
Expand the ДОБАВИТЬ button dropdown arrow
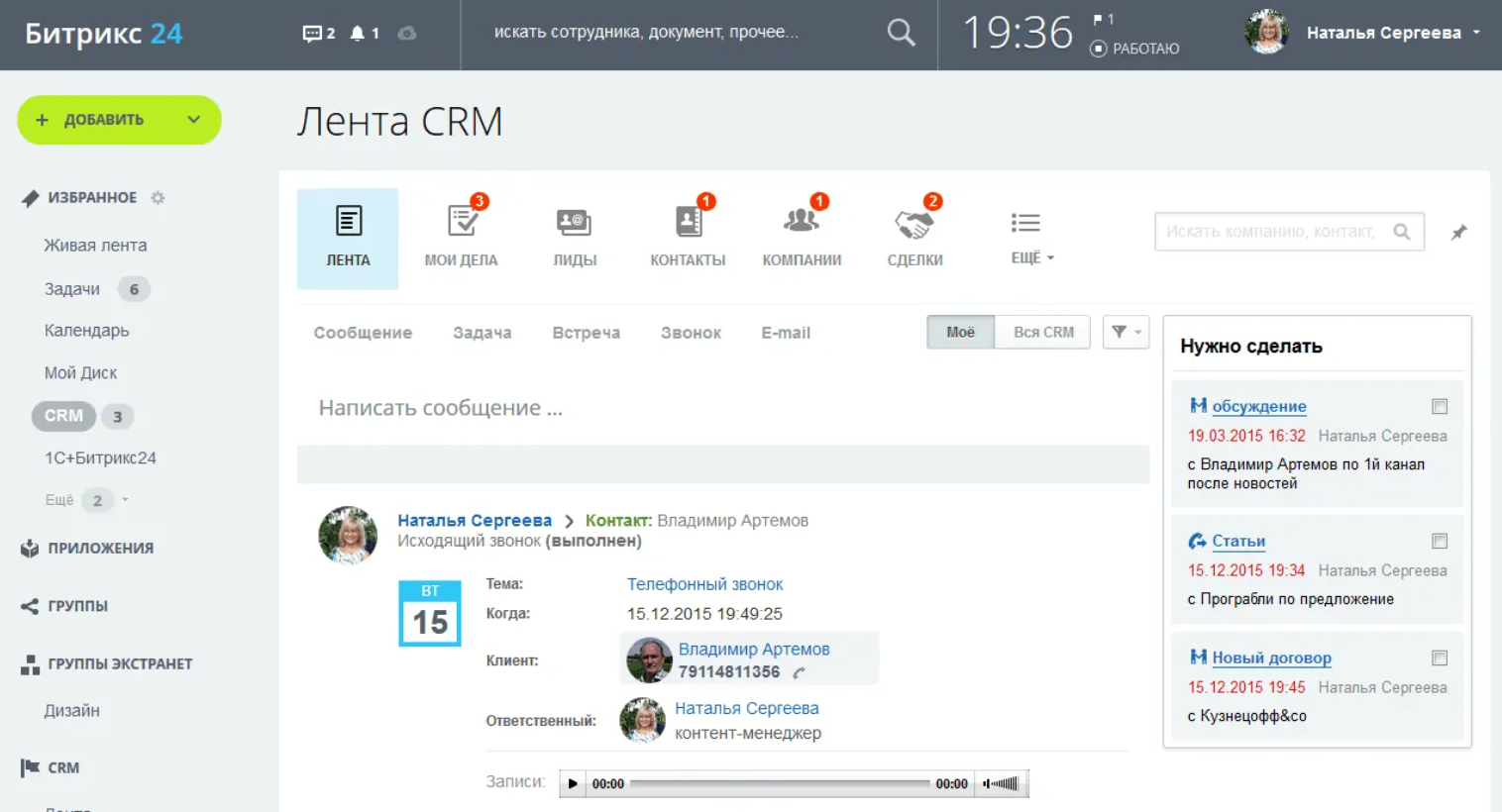coord(194,120)
